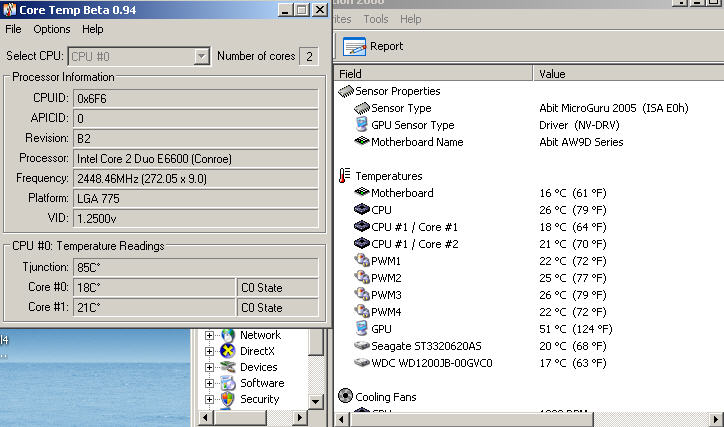Click the GPU value 51 °C
724x427 pixels.
[x=576, y=329]
